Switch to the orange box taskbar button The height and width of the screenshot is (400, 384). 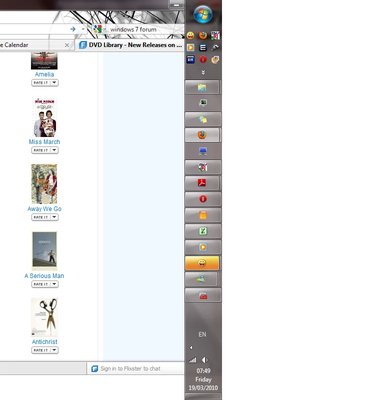click(203, 215)
